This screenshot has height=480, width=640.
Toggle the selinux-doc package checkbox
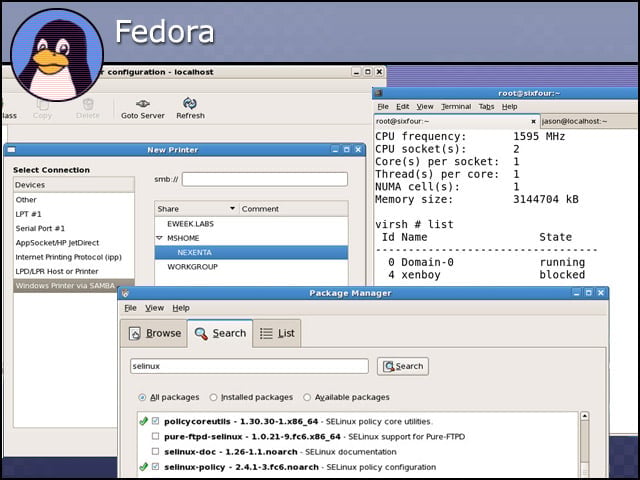[156, 451]
